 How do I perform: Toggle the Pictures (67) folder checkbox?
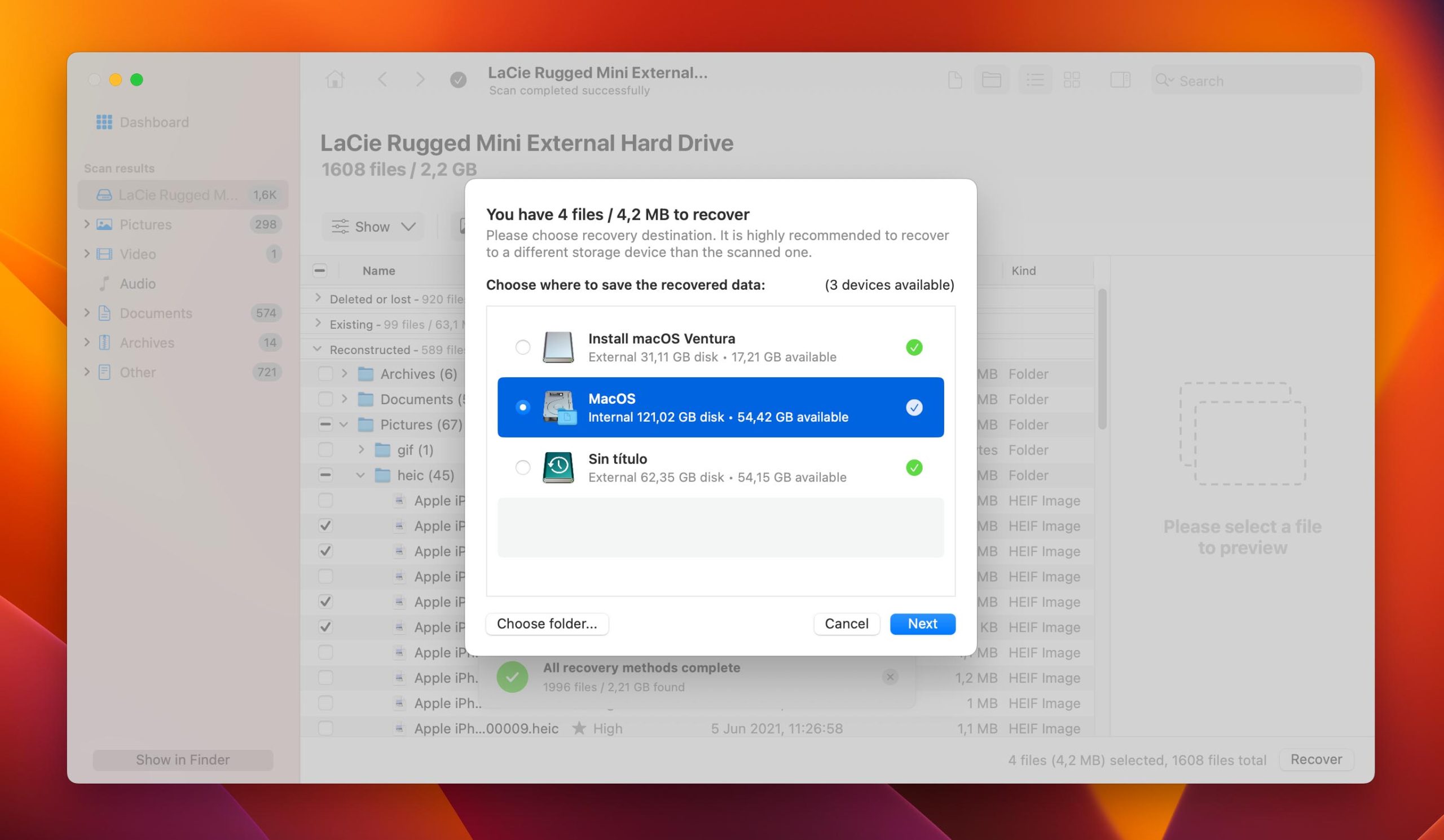(x=325, y=425)
